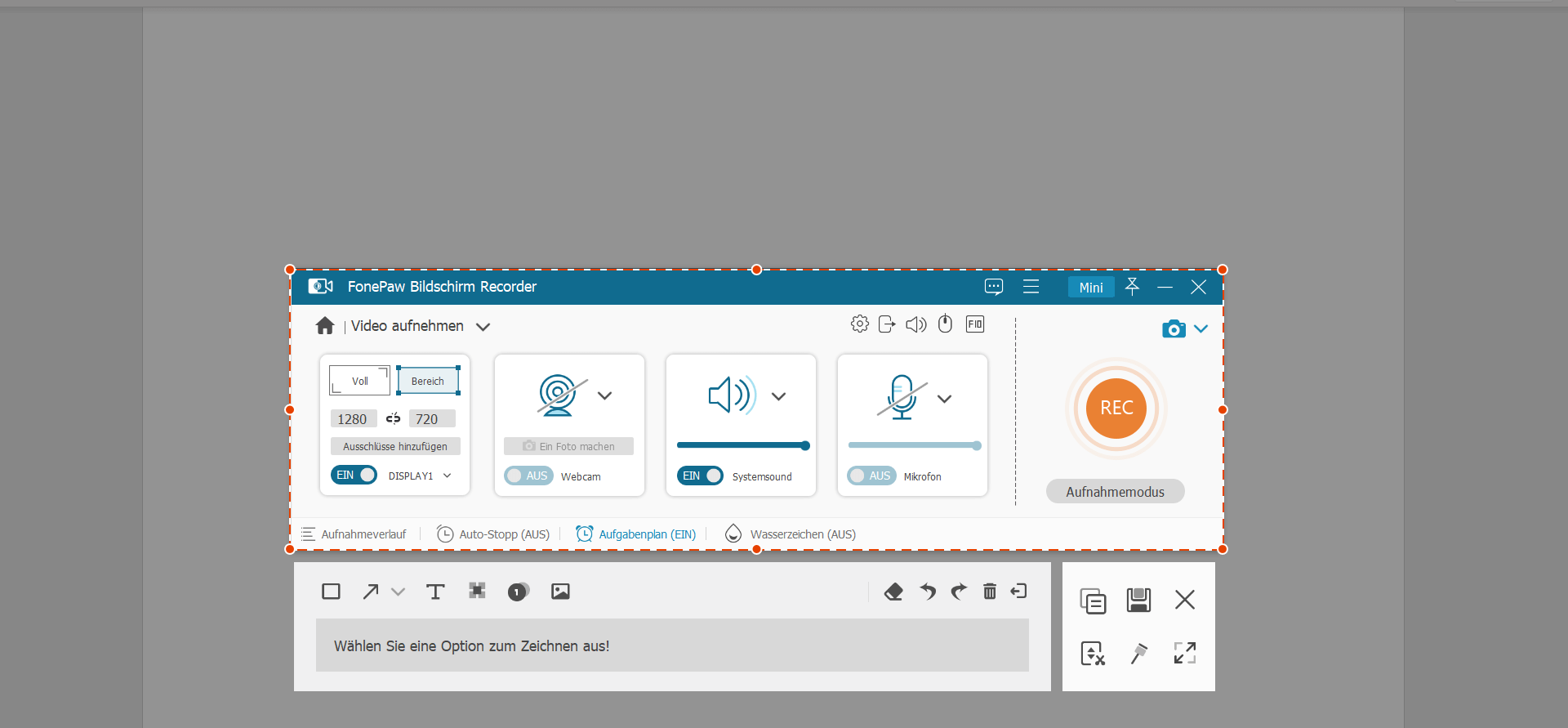This screenshot has height=728, width=1568.
Task: Adjust the Systemsound volume slider
Action: [743, 445]
